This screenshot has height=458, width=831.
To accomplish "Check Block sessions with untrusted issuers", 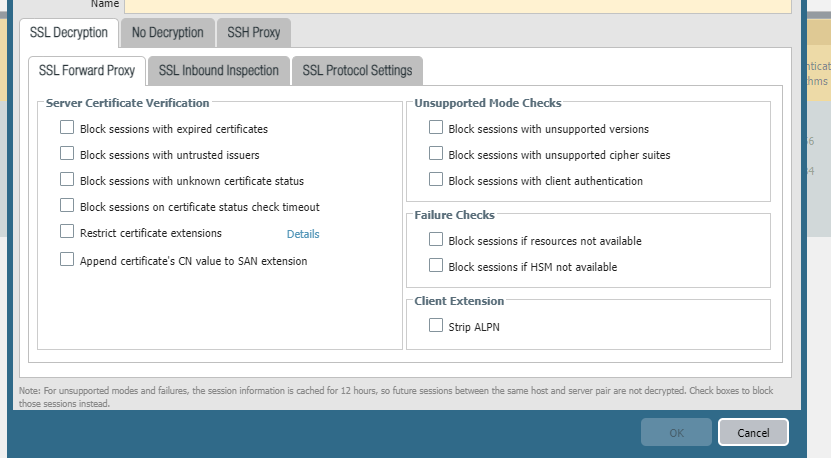I will (67, 154).
